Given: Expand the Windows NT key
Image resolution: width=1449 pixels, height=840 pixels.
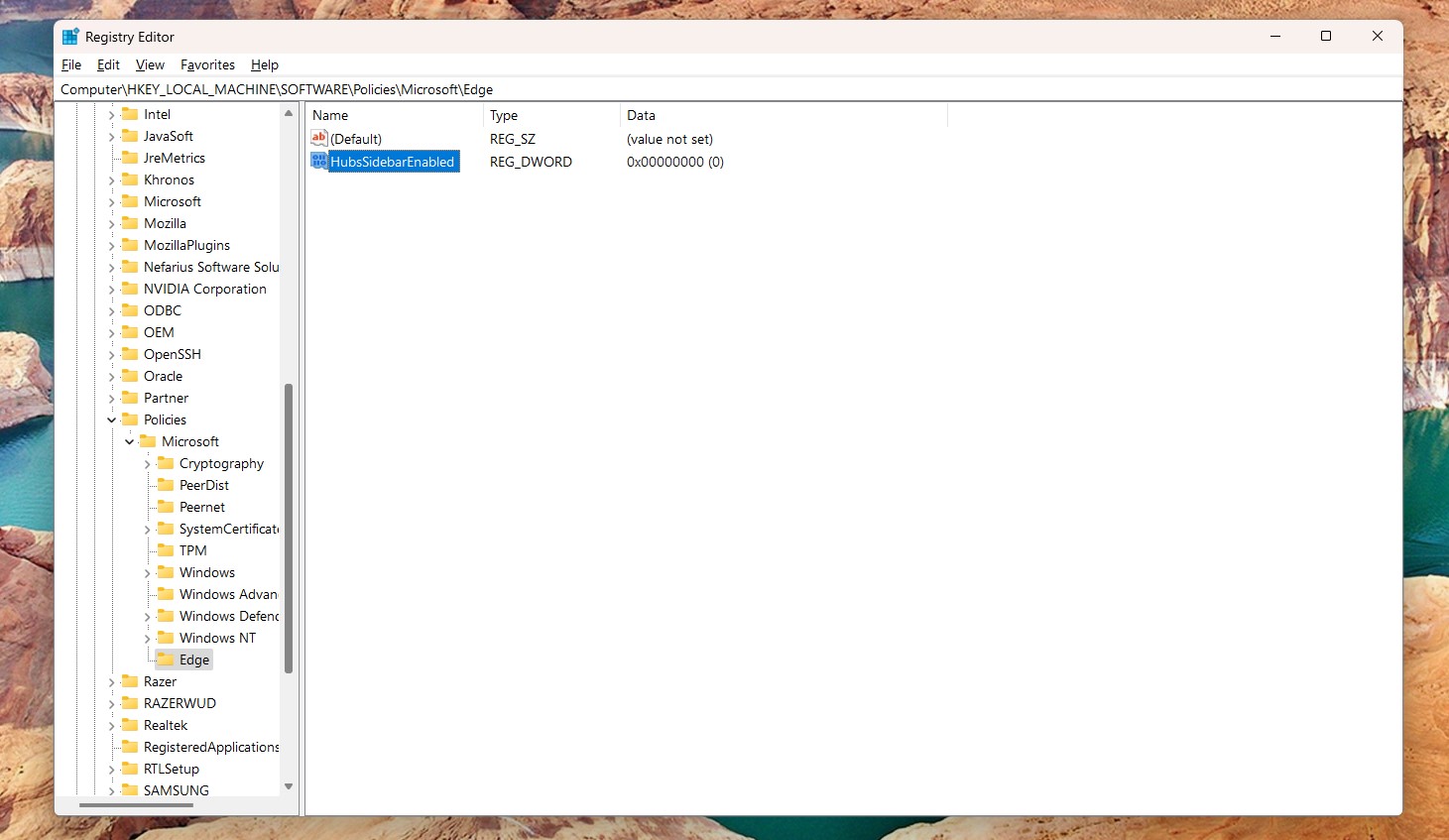Looking at the screenshot, I should pyautogui.click(x=147, y=638).
